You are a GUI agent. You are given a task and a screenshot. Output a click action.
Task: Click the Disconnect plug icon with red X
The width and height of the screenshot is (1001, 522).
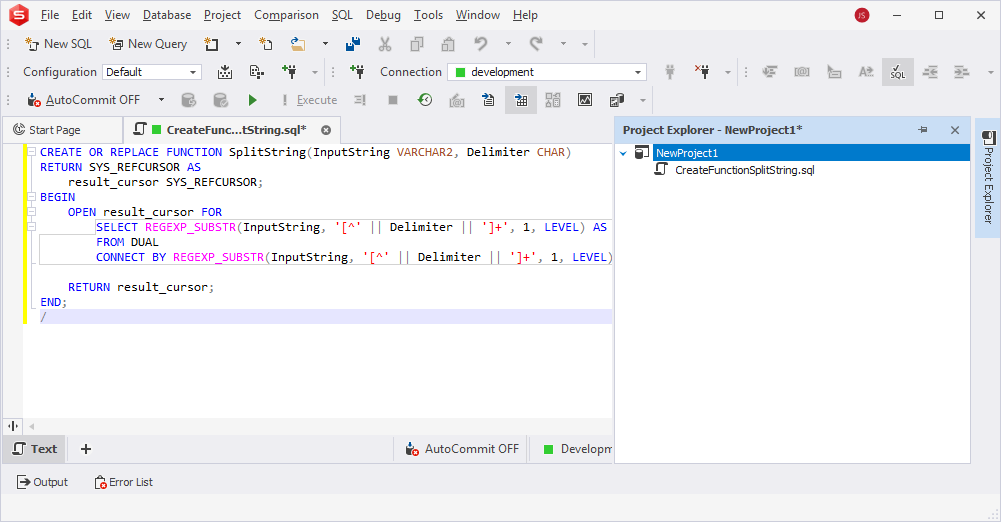click(x=702, y=72)
